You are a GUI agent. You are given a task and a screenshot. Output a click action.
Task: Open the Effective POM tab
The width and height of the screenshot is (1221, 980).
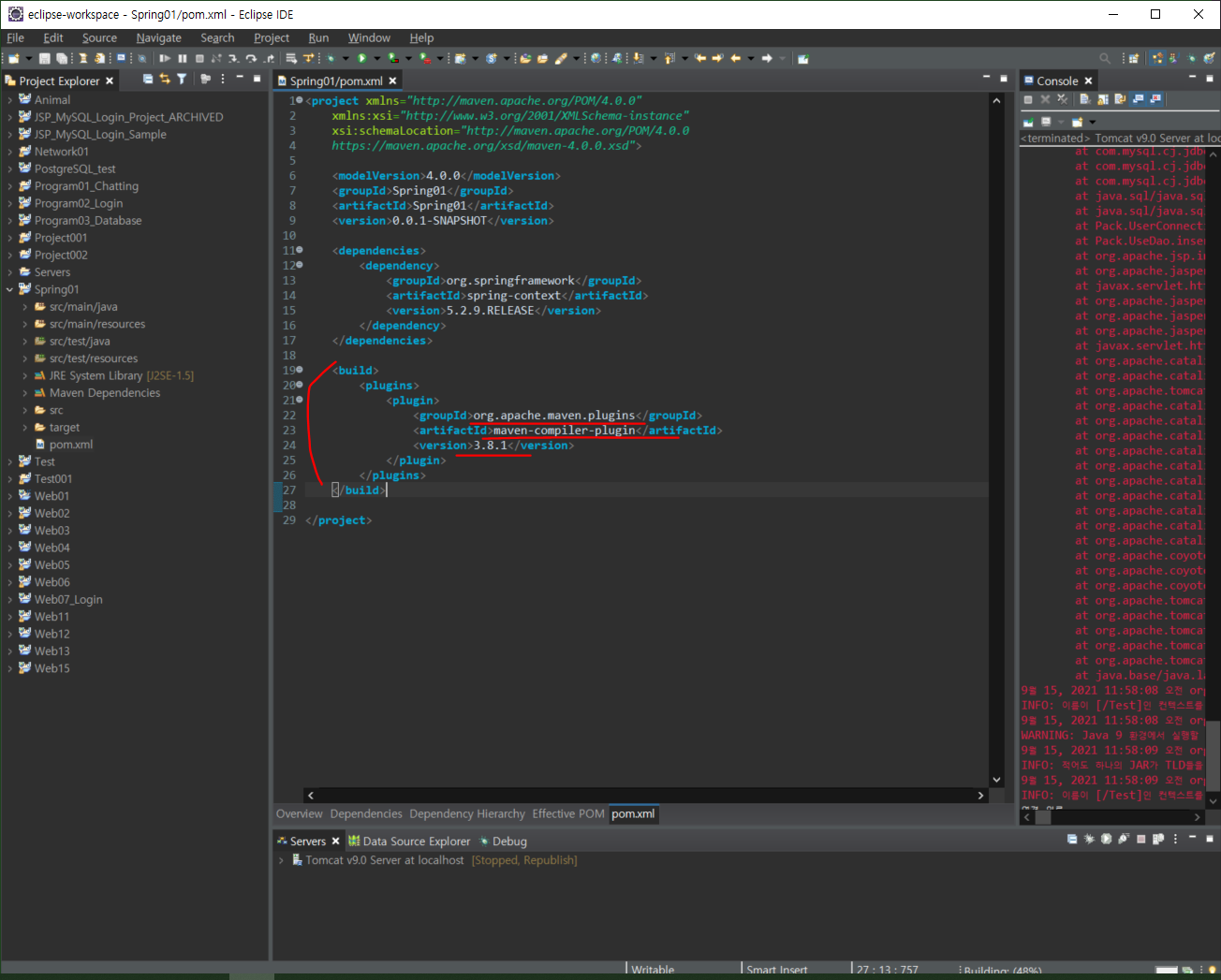pyautogui.click(x=567, y=814)
